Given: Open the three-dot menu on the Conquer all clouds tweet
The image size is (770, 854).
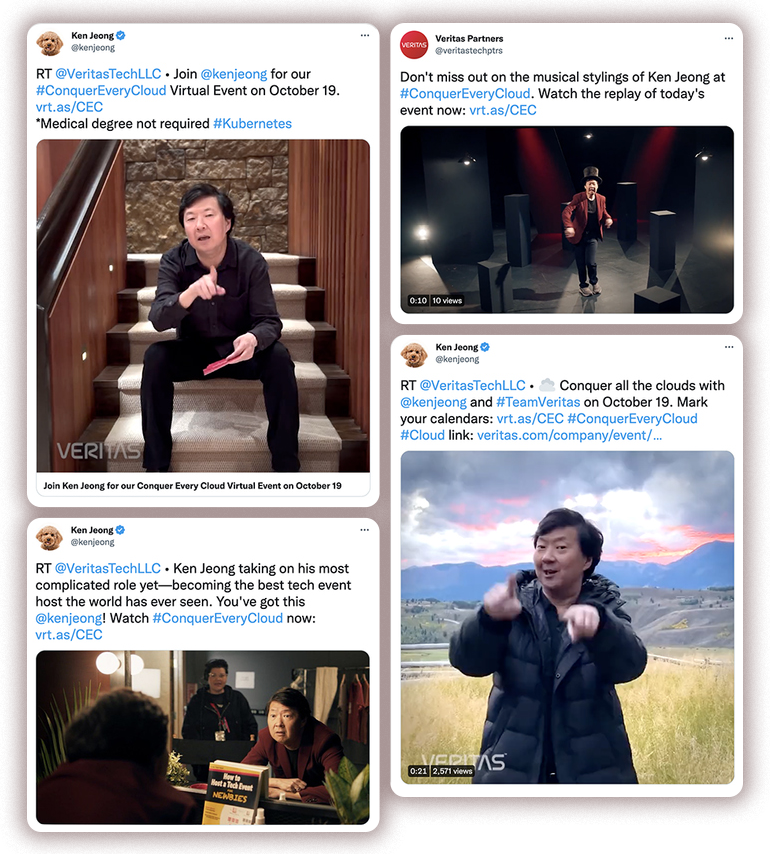Looking at the screenshot, I should (729, 347).
